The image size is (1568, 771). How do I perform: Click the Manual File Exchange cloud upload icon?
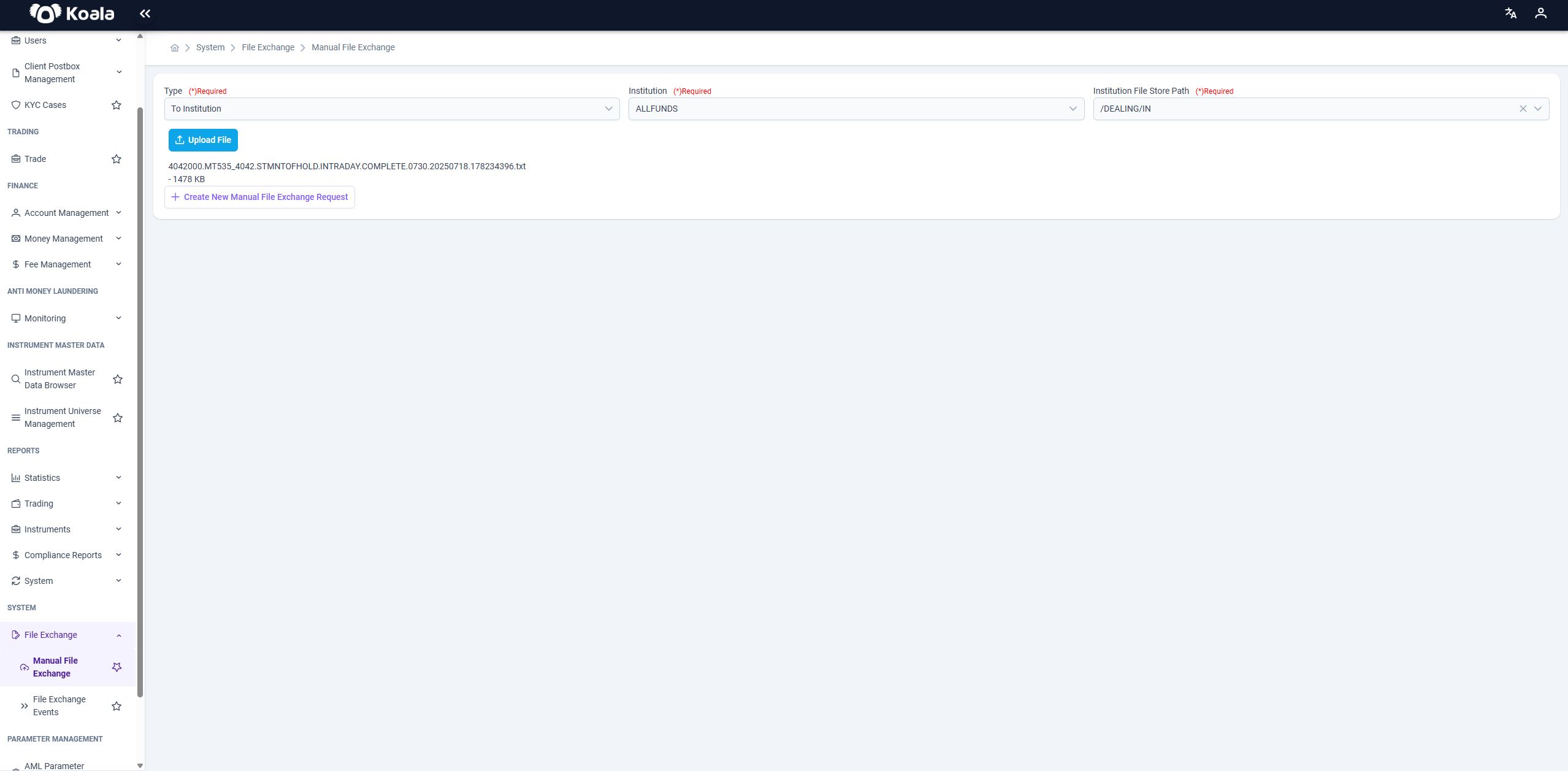[25, 667]
